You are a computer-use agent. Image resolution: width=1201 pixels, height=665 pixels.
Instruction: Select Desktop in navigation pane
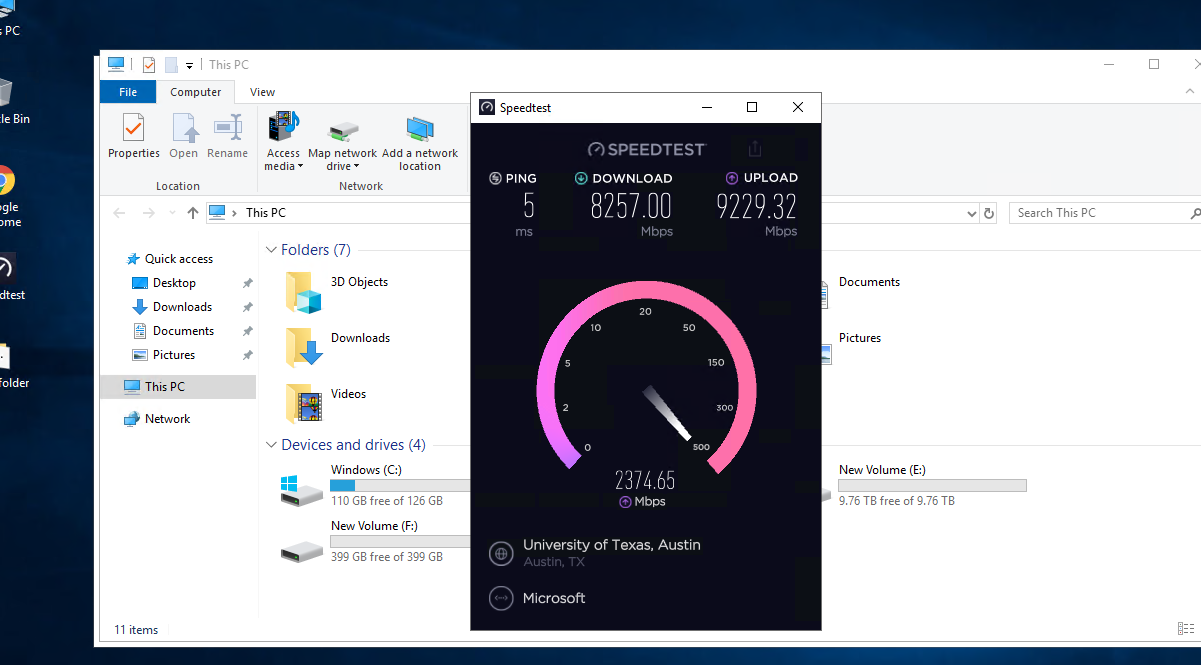pos(174,283)
